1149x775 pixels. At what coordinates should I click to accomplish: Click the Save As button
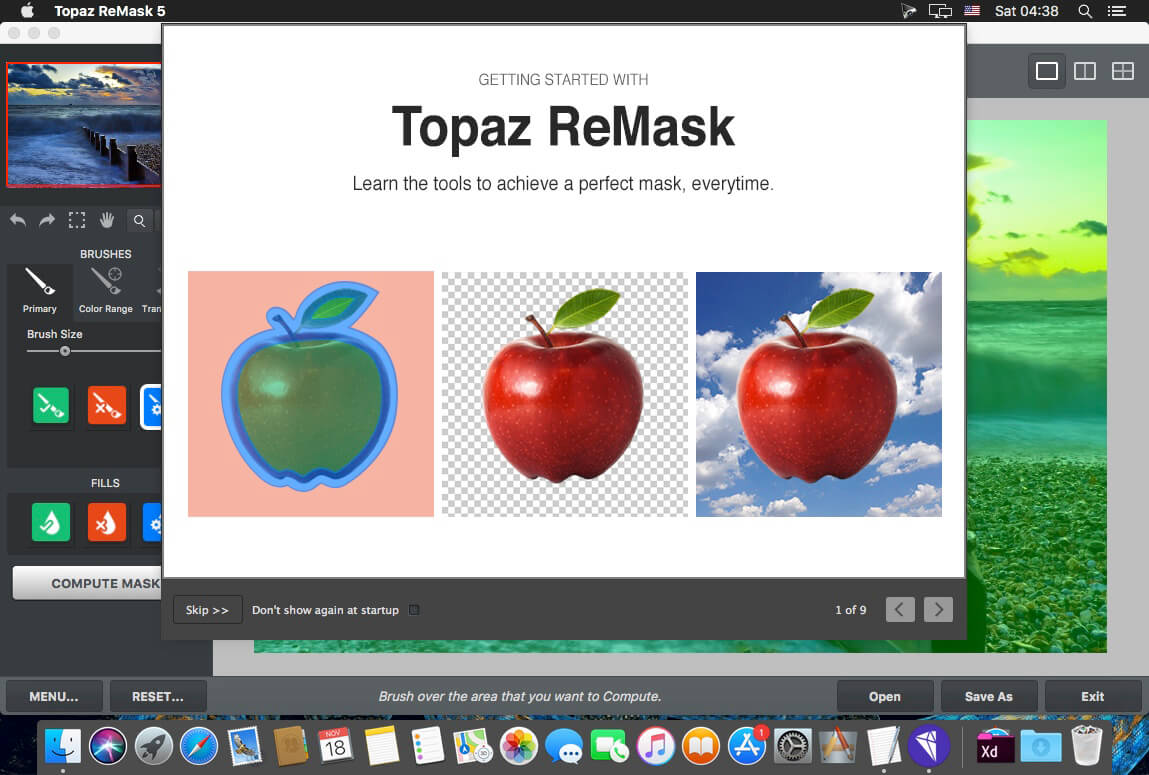pyautogui.click(x=989, y=697)
